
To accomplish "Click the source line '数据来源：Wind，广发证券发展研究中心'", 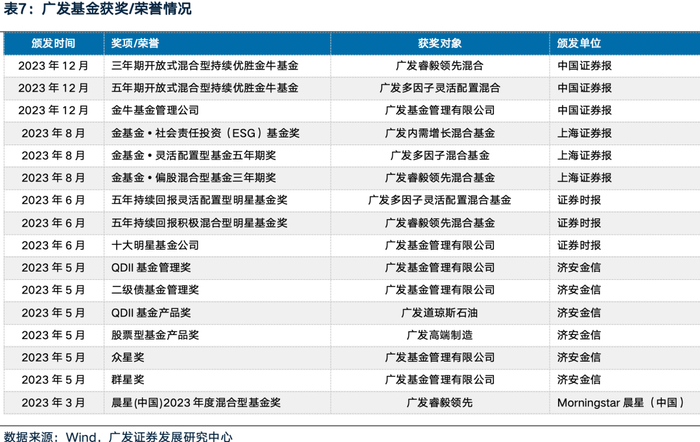I will point(118,436).
